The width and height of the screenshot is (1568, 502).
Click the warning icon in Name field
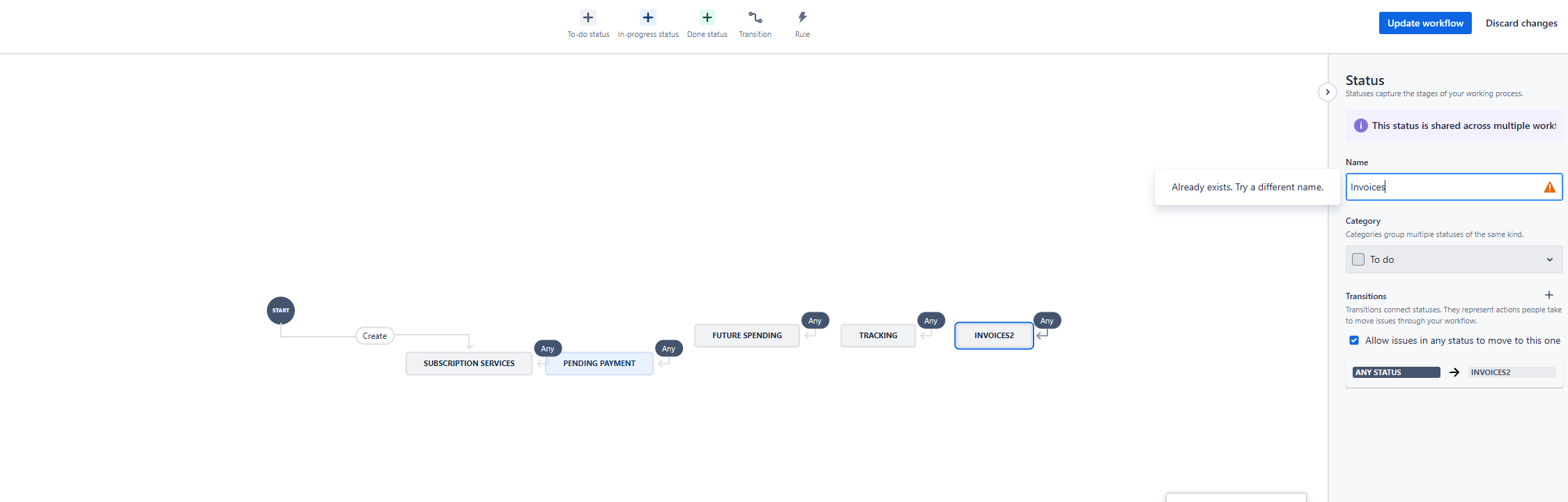(1550, 187)
